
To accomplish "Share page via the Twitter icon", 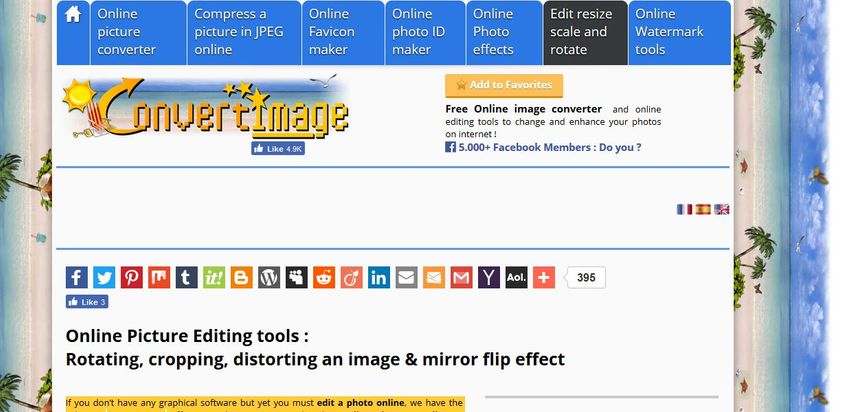I will (x=104, y=278).
